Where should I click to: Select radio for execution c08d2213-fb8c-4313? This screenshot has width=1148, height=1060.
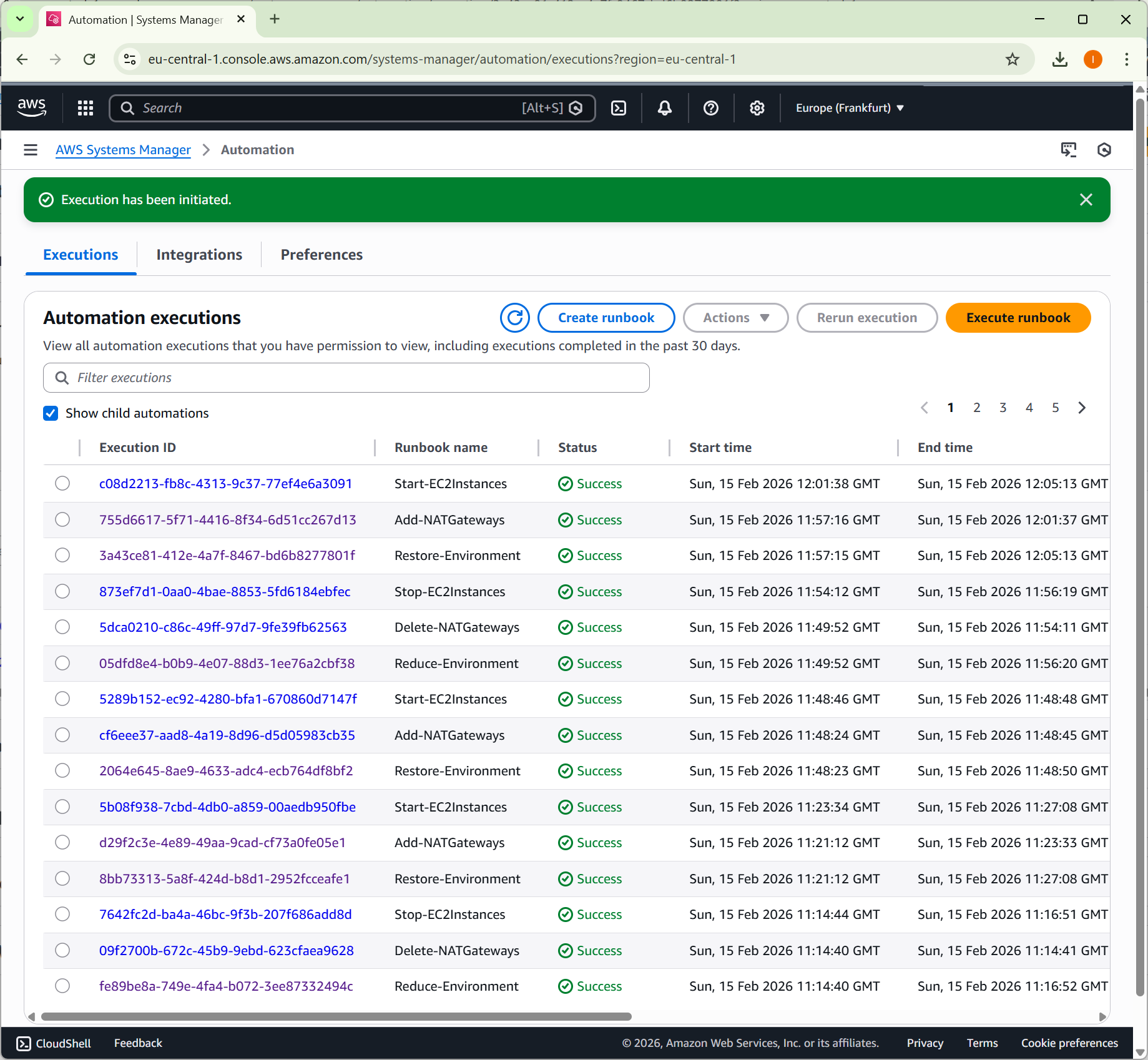point(62,483)
